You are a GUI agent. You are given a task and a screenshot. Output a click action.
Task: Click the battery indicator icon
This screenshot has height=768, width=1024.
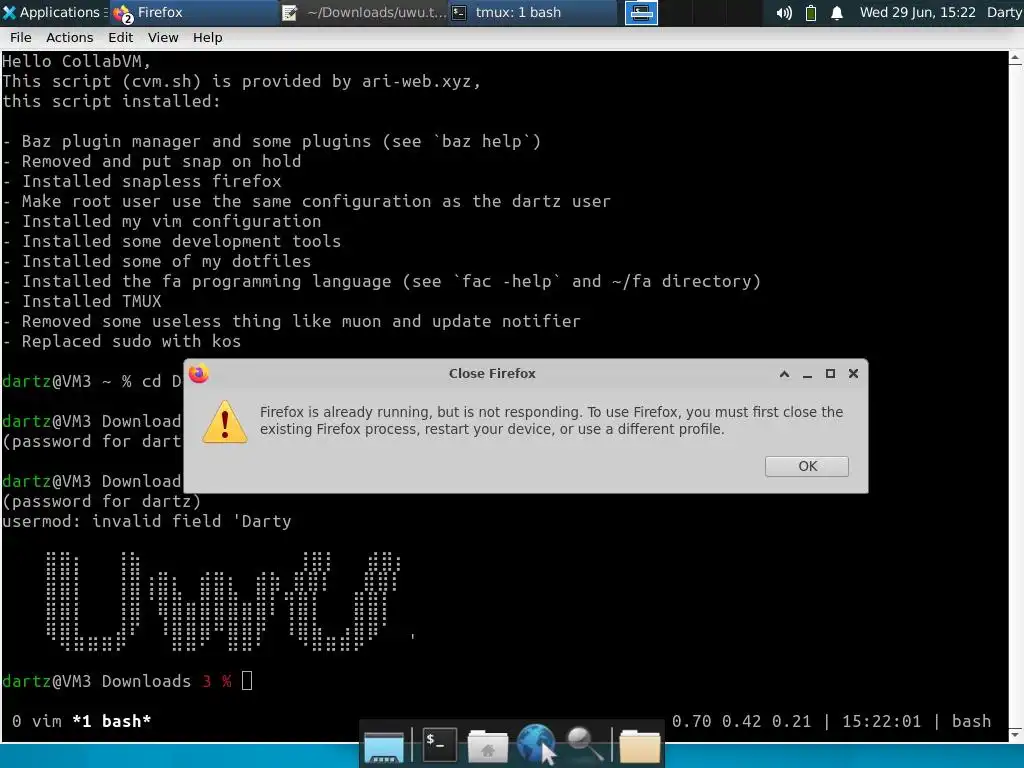[x=810, y=13]
